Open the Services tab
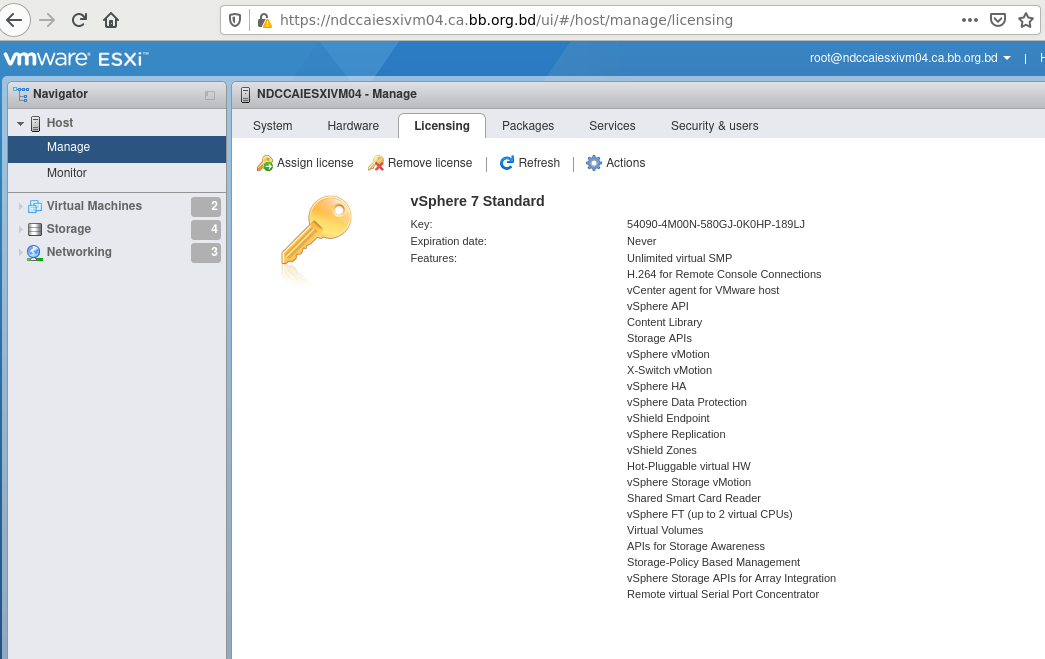This screenshot has height=659, width=1045. 612,126
